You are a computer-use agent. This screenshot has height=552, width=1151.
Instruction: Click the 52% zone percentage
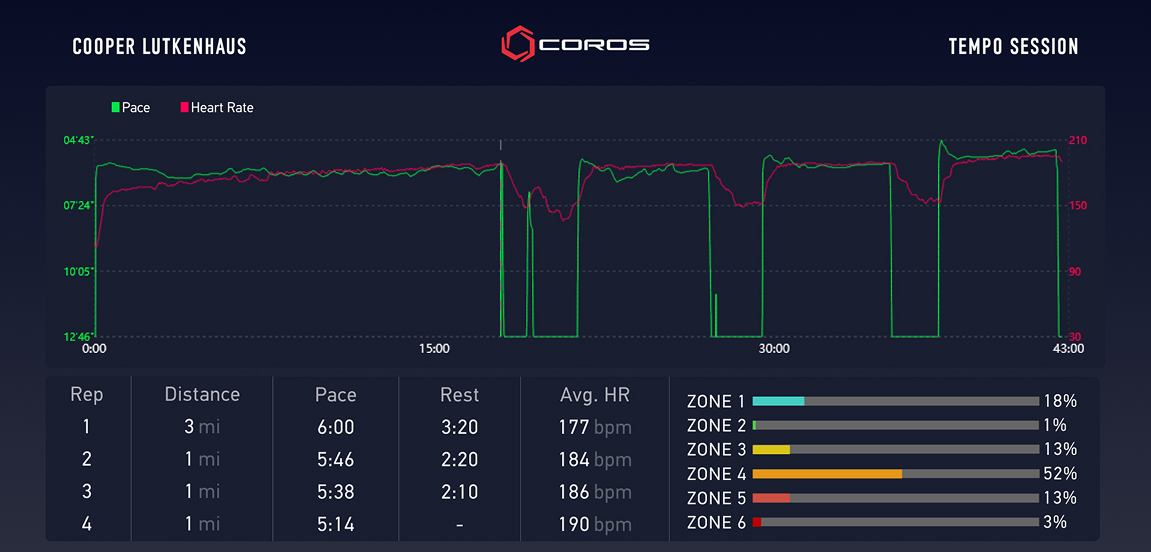(1060, 473)
